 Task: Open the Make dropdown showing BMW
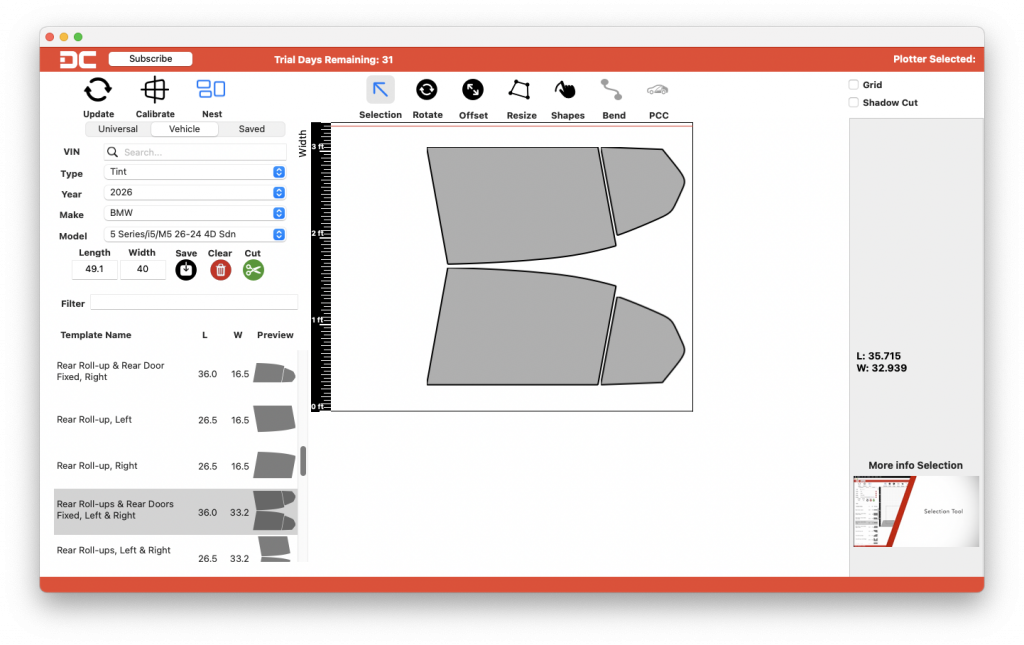pyautogui.click(x=195, y=213)
